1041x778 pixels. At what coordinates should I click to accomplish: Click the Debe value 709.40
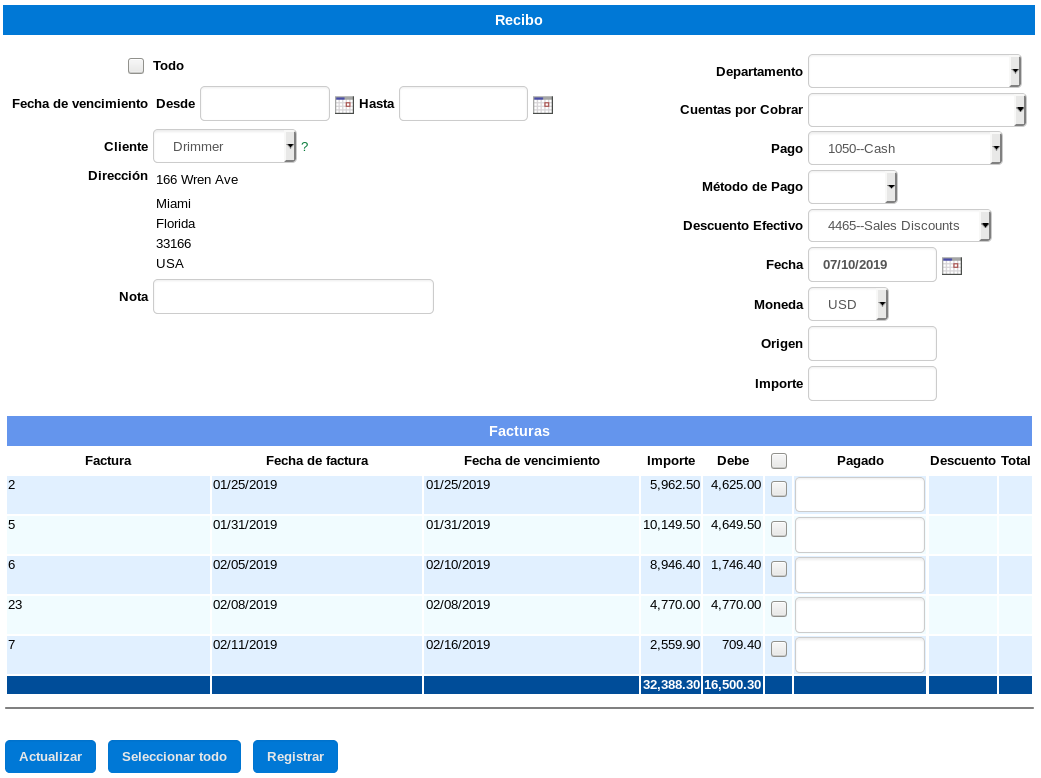pos(742,645)
